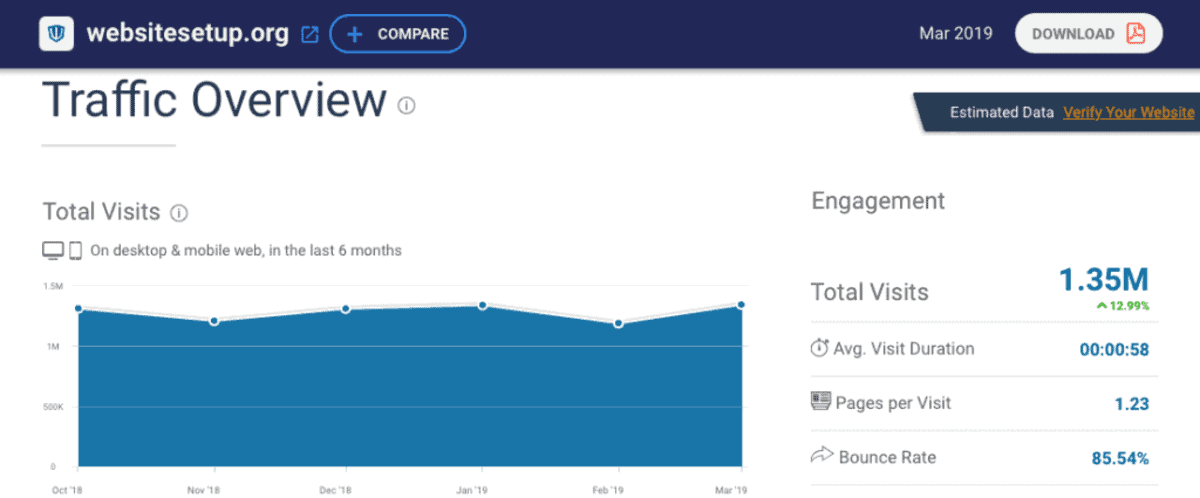Click the Bounce Rate arrow icon
1200x498 pixels.
820,457
